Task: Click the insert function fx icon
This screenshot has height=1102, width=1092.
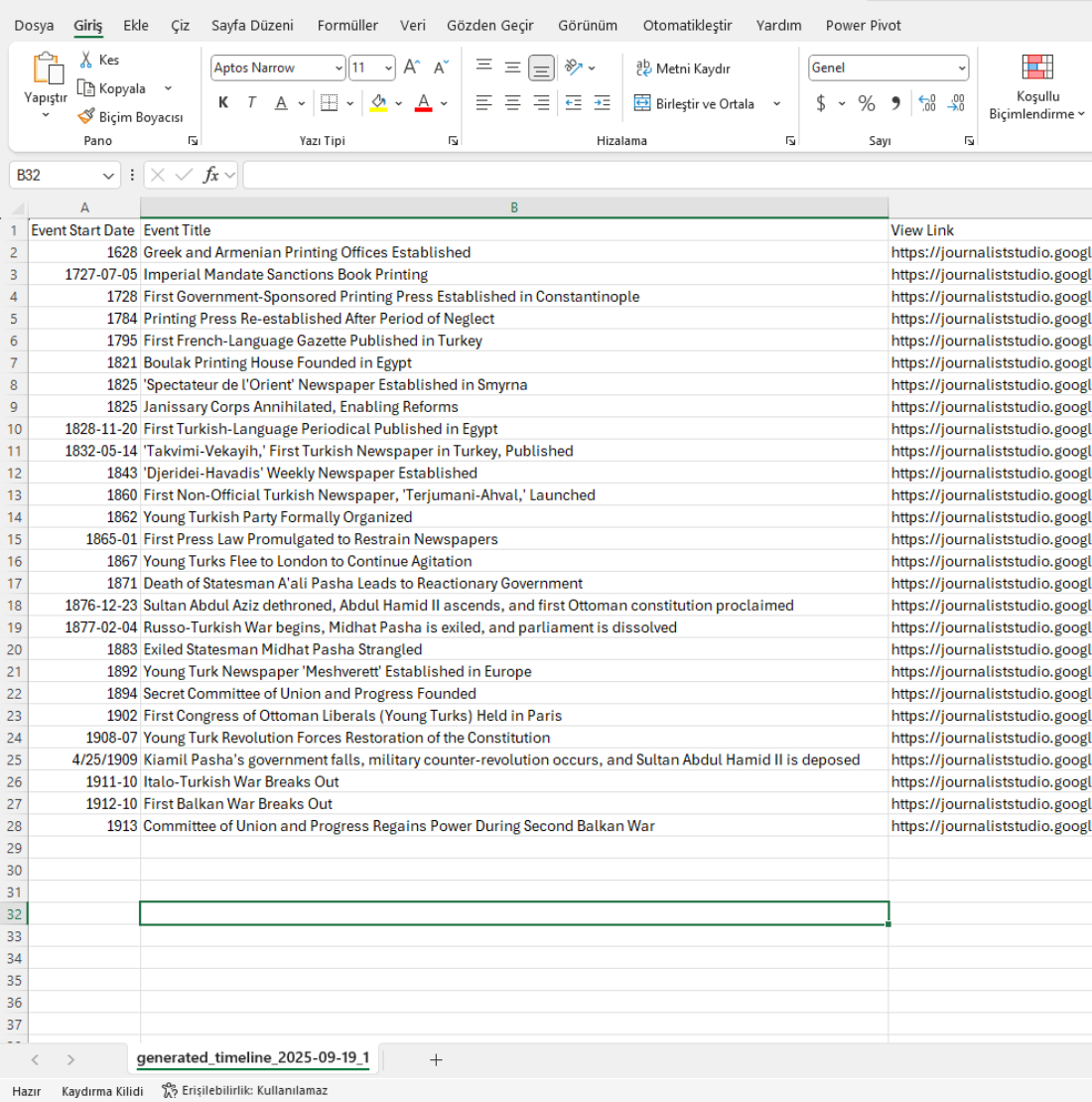Action: 210,176
